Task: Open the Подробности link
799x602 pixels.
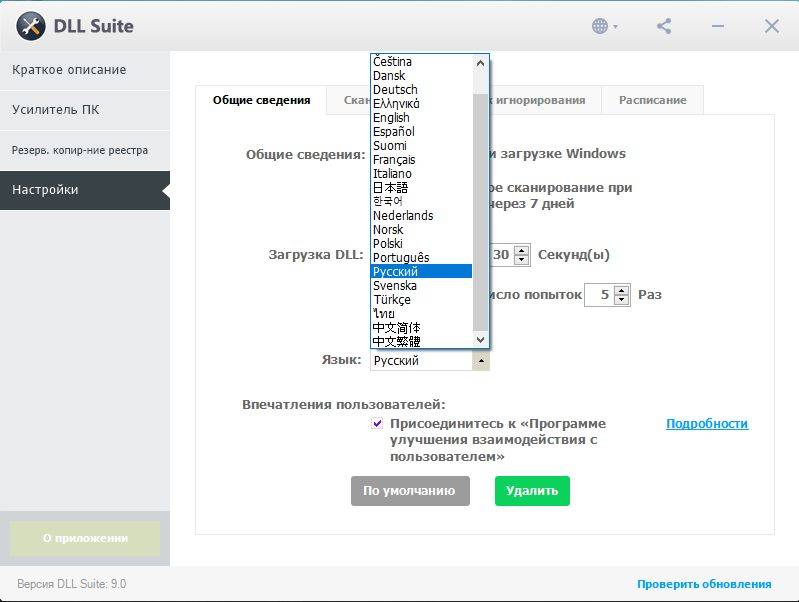Action: 707,424
